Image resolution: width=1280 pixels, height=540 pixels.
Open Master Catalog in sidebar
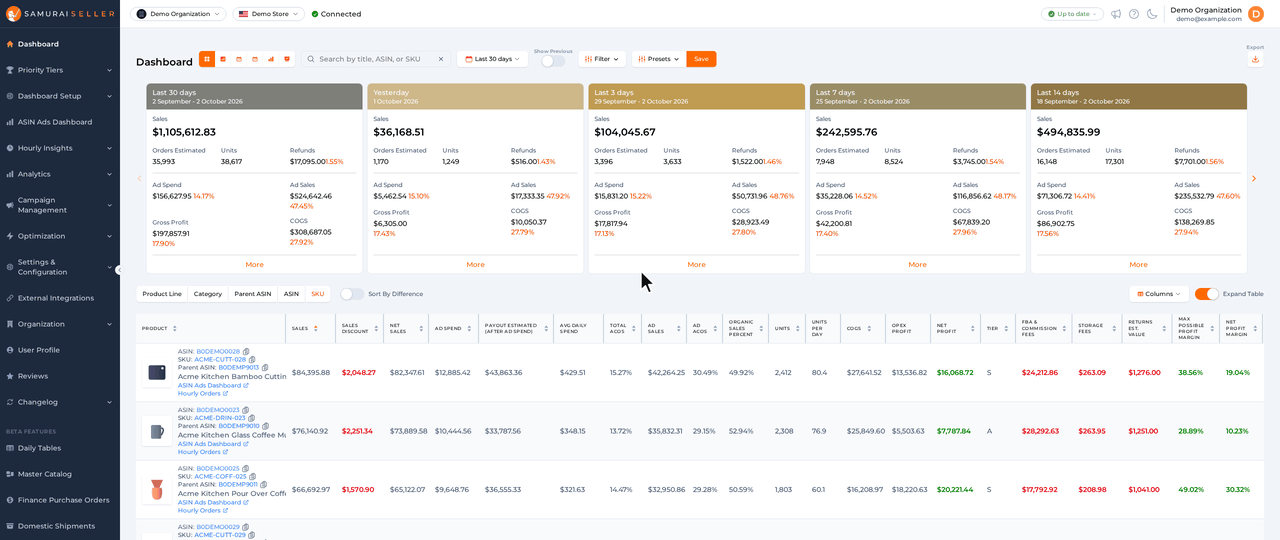(60, 474)
